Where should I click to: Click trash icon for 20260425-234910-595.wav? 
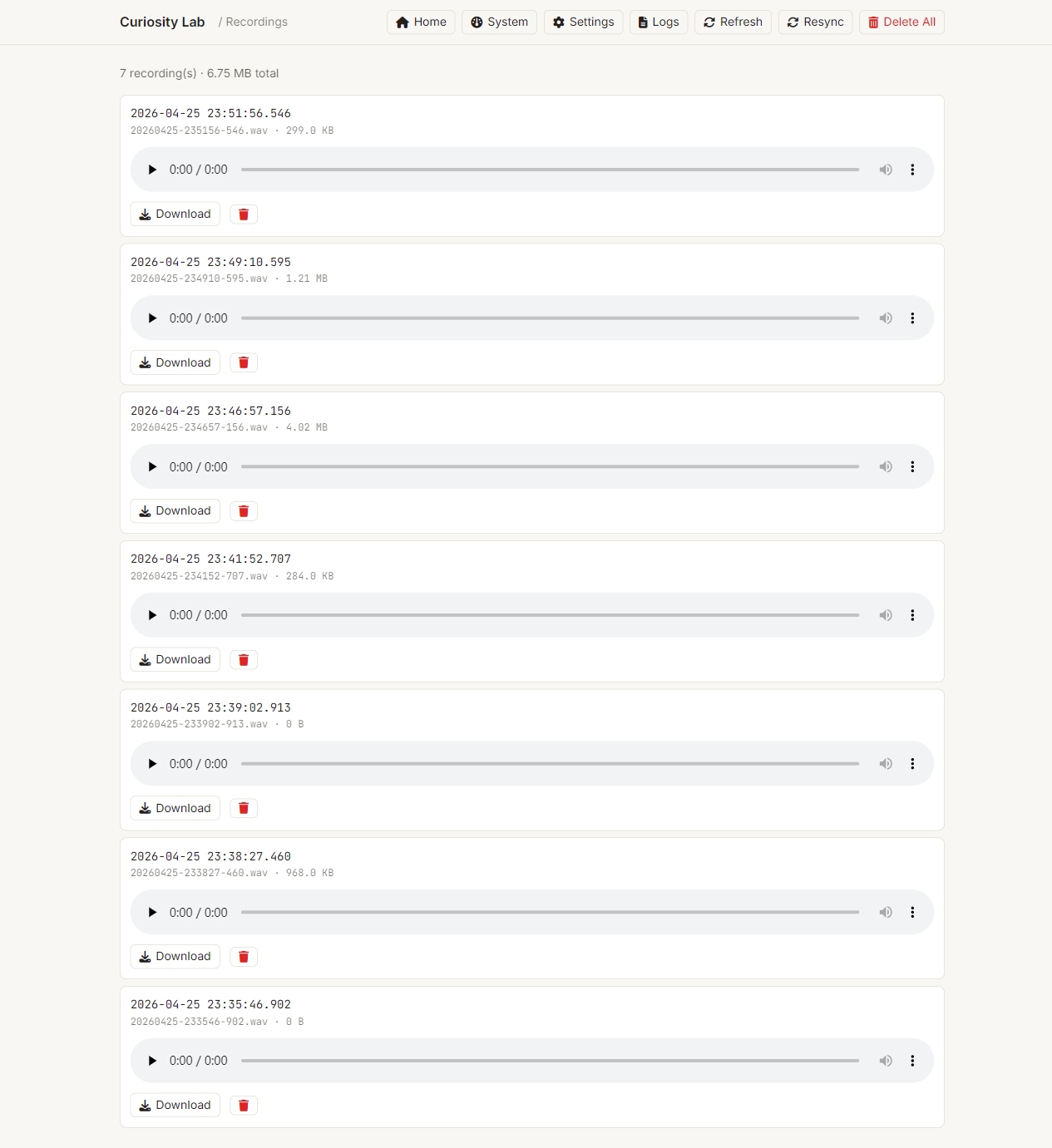(244, 362)
